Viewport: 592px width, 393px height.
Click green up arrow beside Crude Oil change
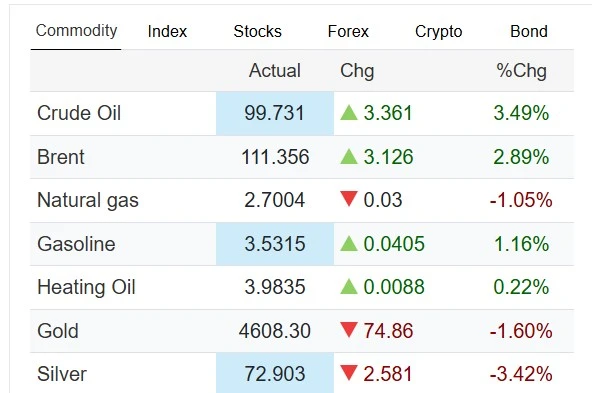[x=348, y=113]
